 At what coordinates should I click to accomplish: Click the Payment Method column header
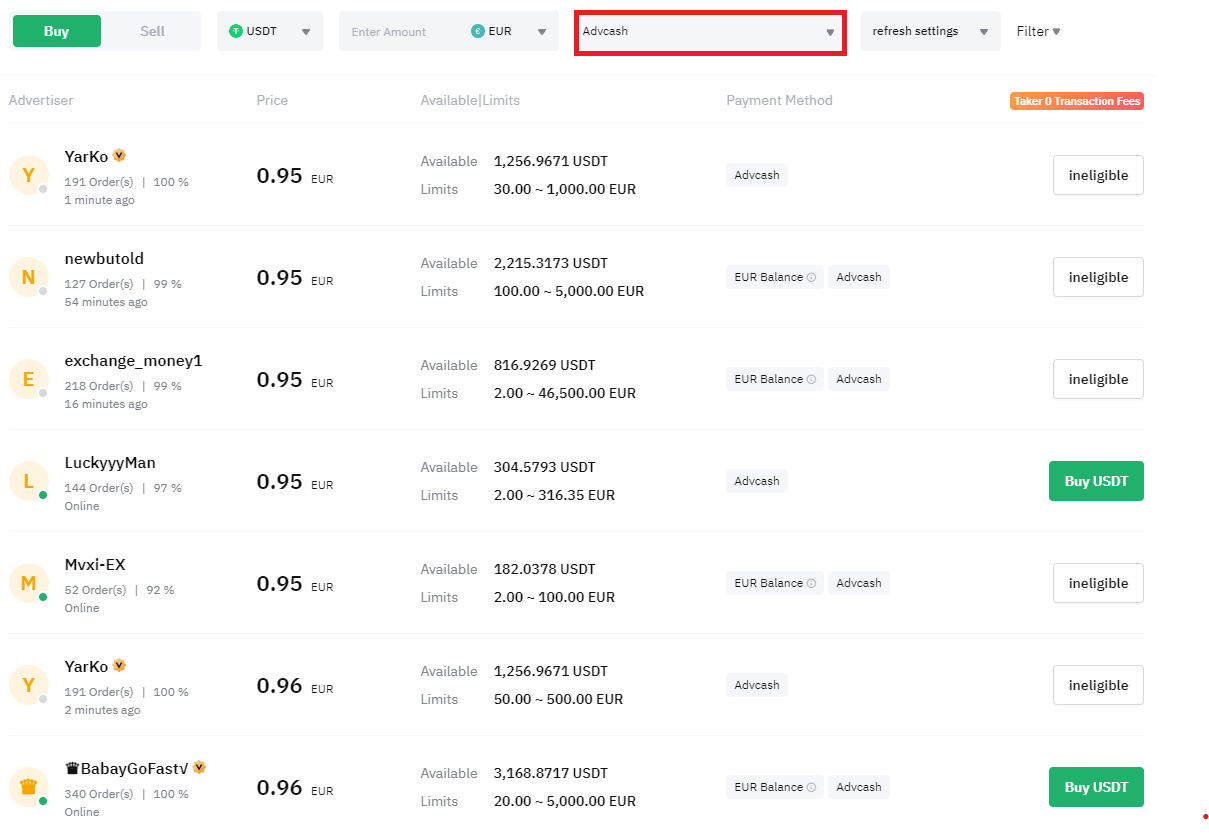coord(779,100)
